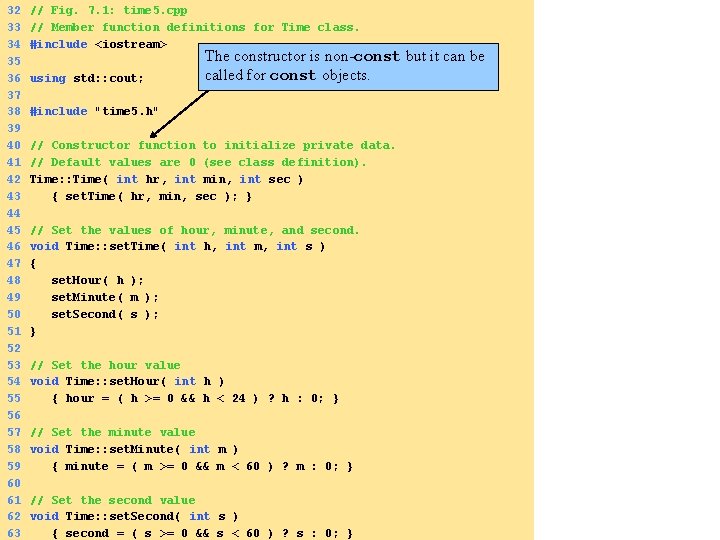Click comment 'Default values are 0 (see class definition).'

(208, 162)
